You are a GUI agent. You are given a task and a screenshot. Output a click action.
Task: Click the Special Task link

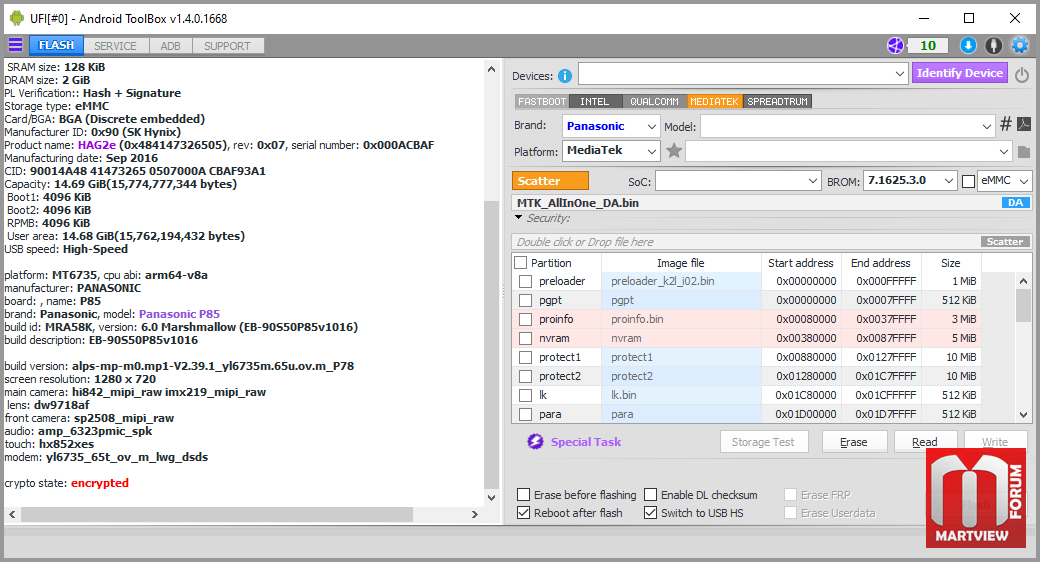586,442
